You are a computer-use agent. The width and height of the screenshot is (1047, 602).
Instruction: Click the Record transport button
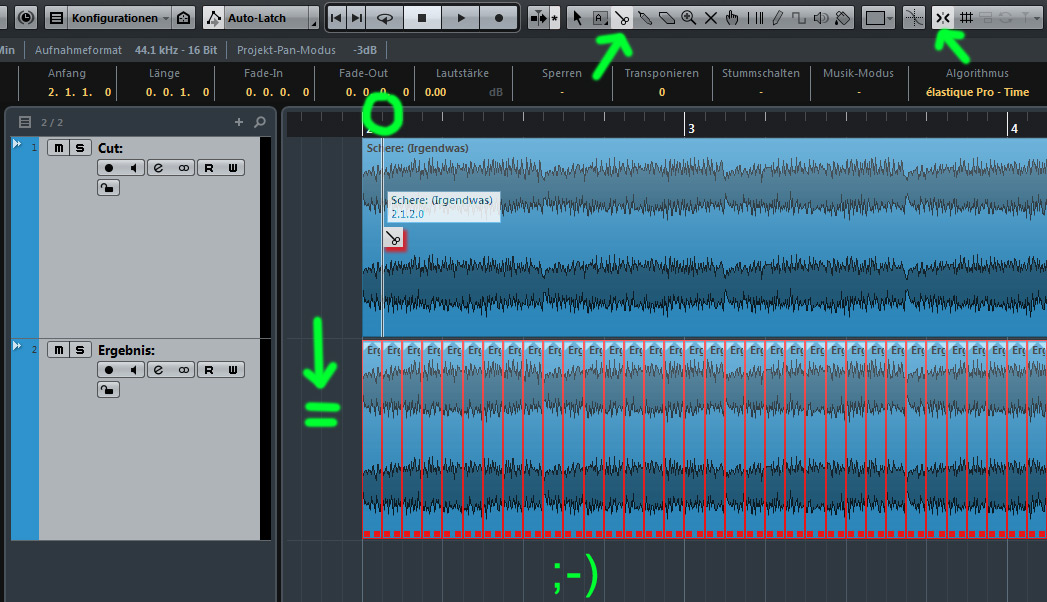point(499,18)
